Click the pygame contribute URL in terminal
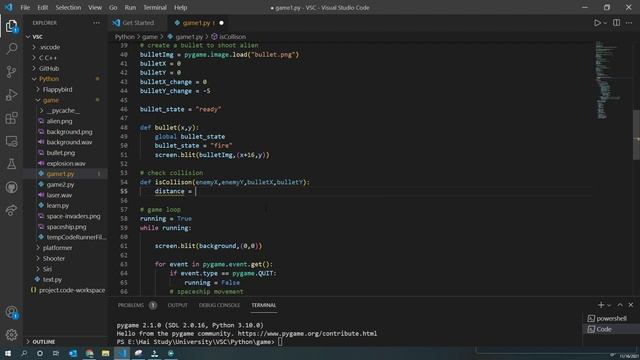The image size is (640, 360). [x=307, y=333]
